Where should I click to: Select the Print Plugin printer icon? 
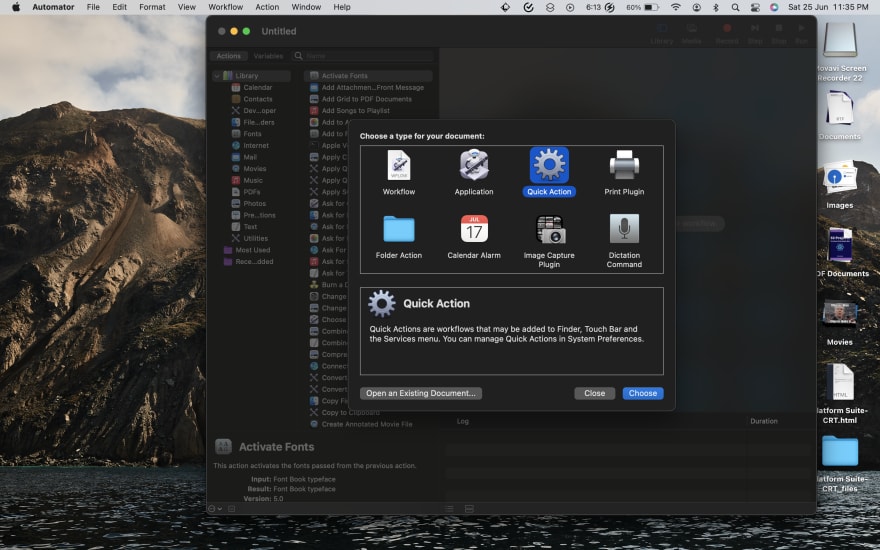click(x=624, y=165)
